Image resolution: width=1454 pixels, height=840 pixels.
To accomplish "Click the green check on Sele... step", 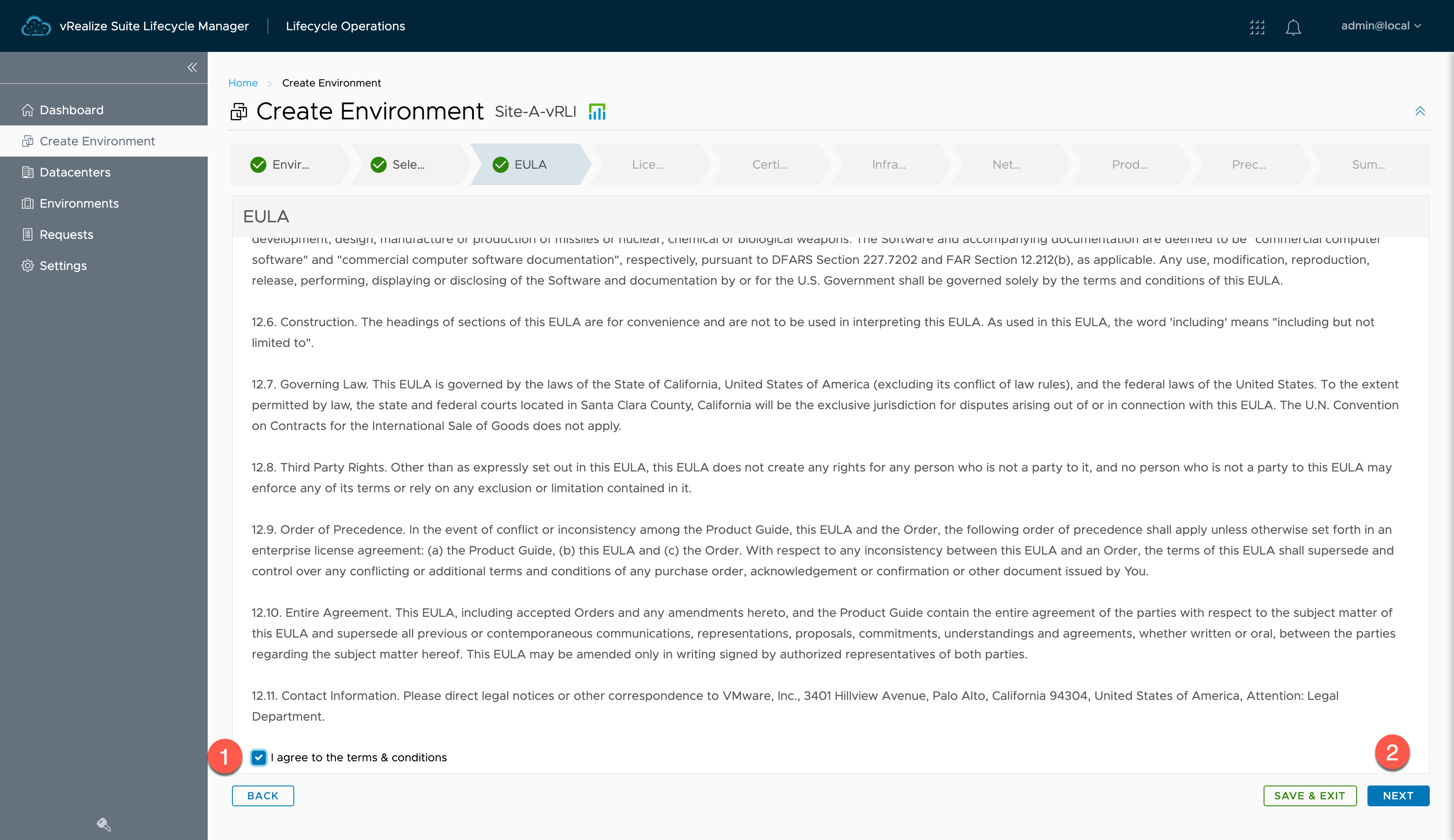I will [379, 165].
